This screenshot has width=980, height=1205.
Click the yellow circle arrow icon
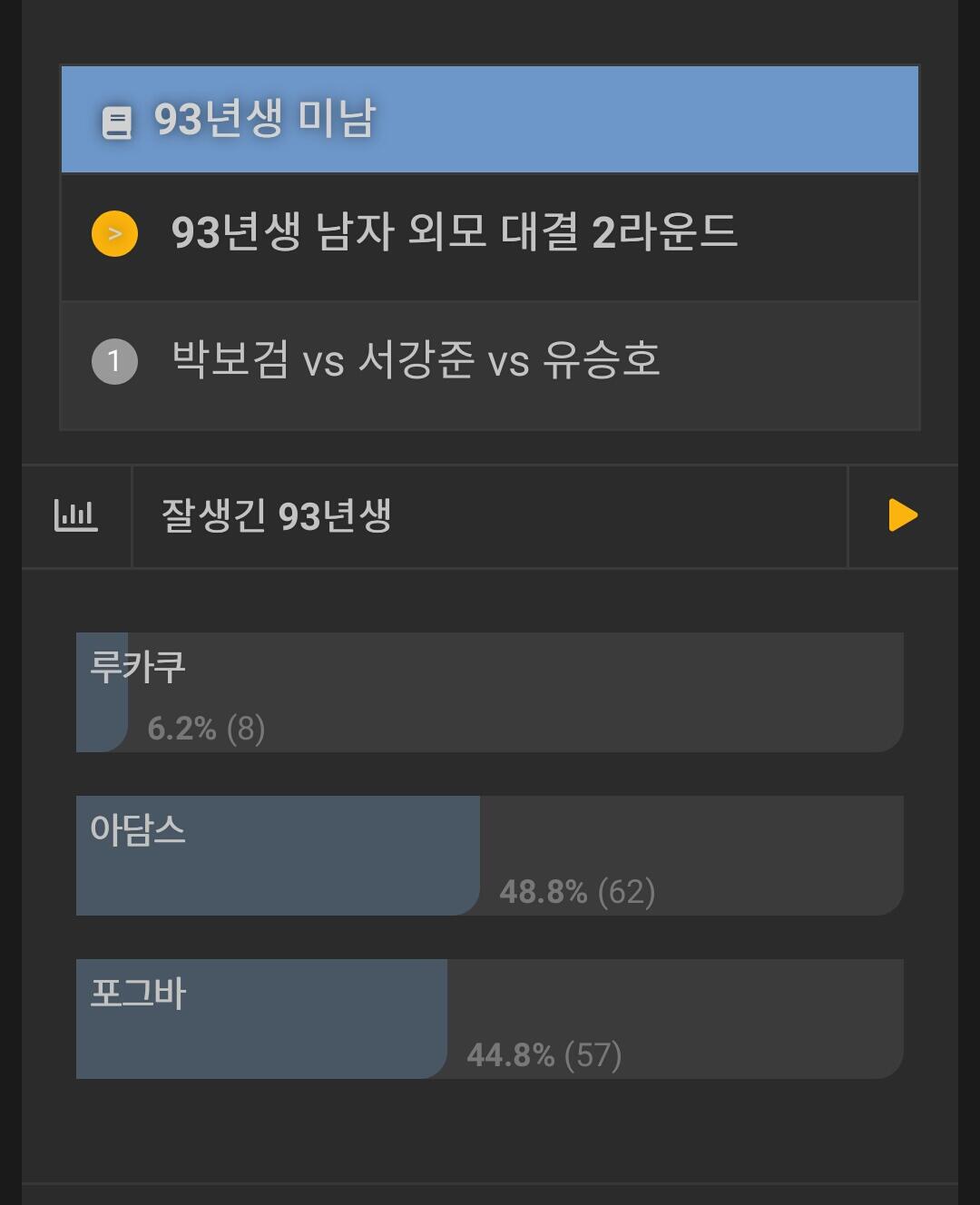point(114,234)
